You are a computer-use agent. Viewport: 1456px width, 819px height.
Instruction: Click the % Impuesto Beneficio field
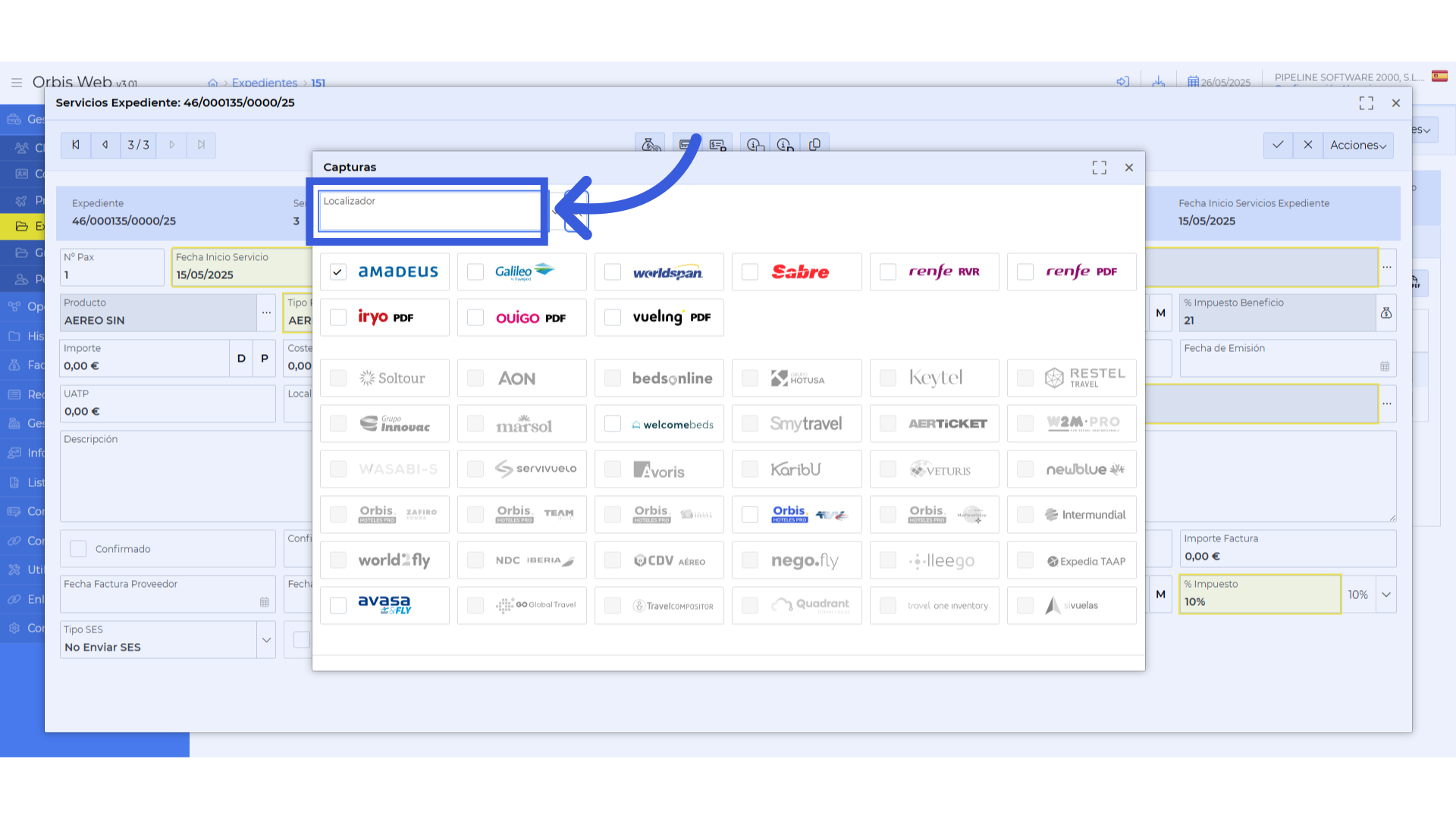coord(1278,312)
